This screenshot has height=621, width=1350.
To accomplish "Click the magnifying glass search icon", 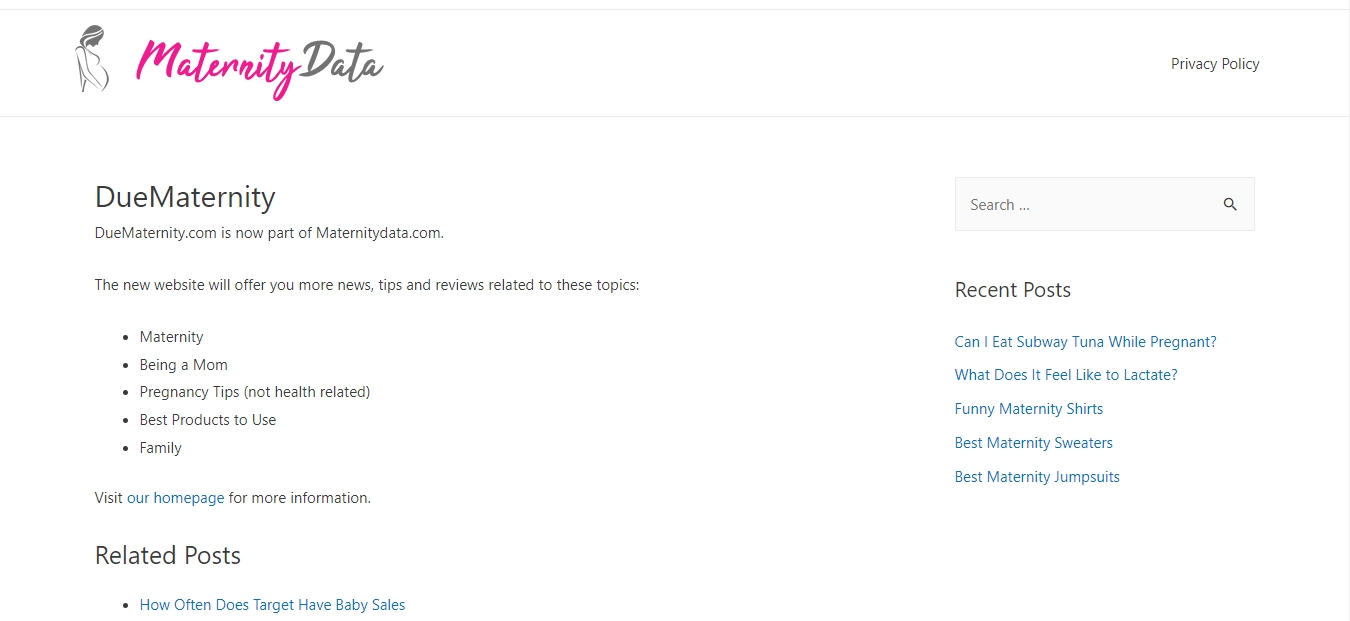I will tap(1230, 205).
